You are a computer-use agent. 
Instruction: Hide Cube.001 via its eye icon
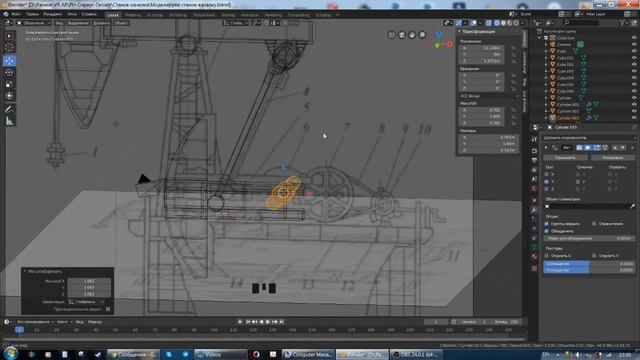(x=634, y=58)
